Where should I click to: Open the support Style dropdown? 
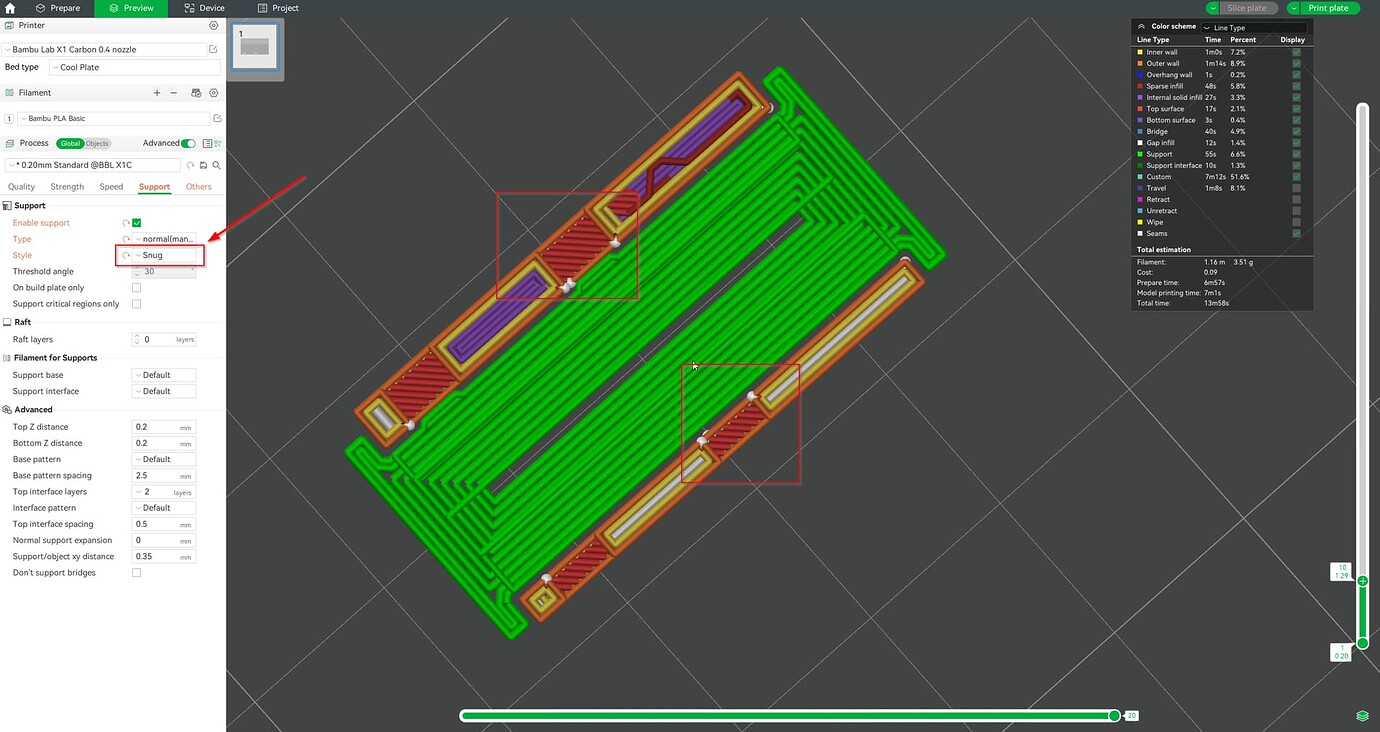(x=165, y=255)
